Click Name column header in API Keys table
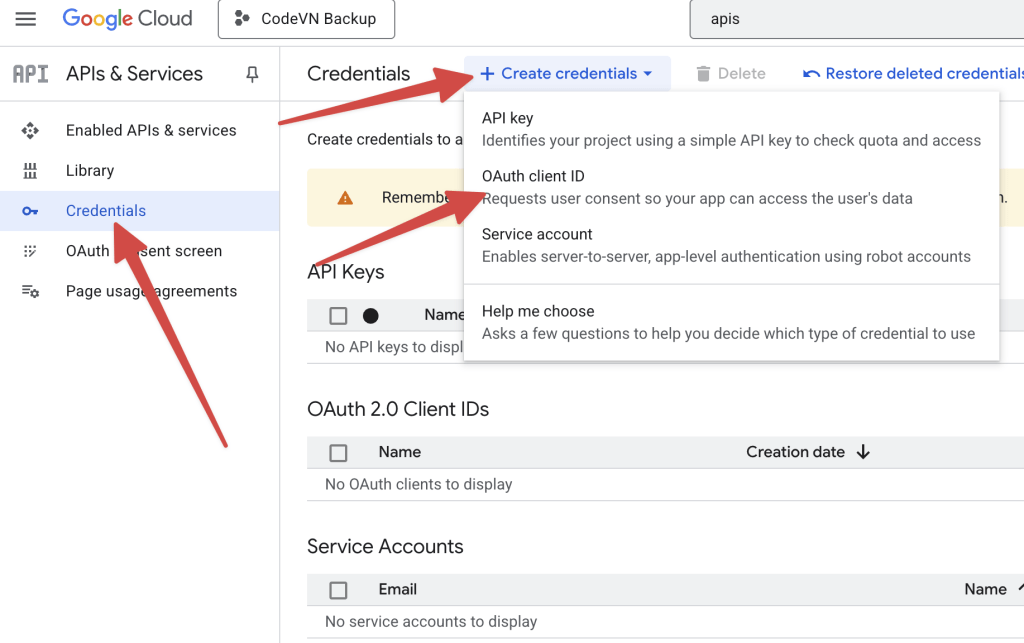This screenshot has height=643, width=1024. (x=444, y=315)
